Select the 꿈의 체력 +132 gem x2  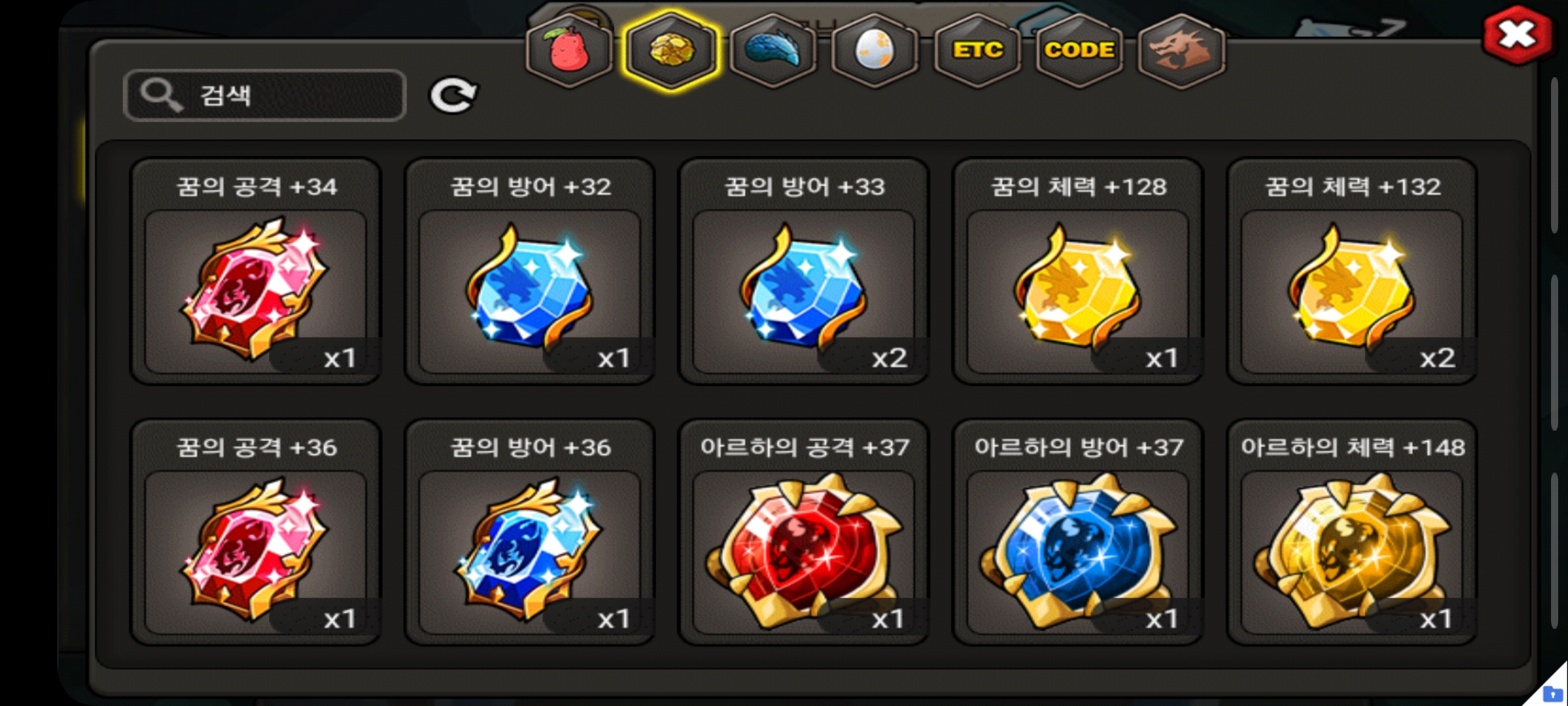coord(1352,271)
